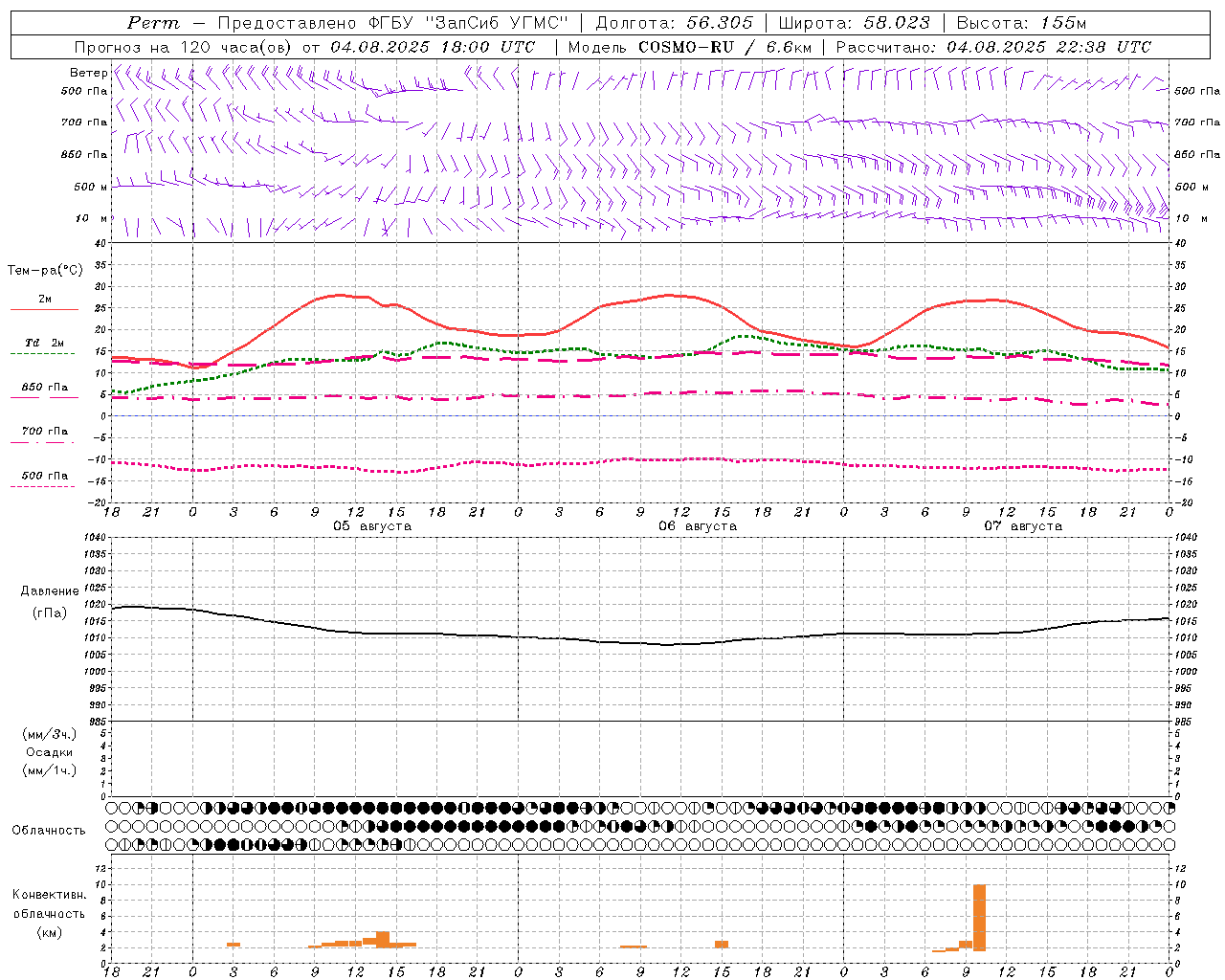The image size is (1225, 980).
Task: Click the "Давление" pressure panel label
Action: tap(50, 591)
